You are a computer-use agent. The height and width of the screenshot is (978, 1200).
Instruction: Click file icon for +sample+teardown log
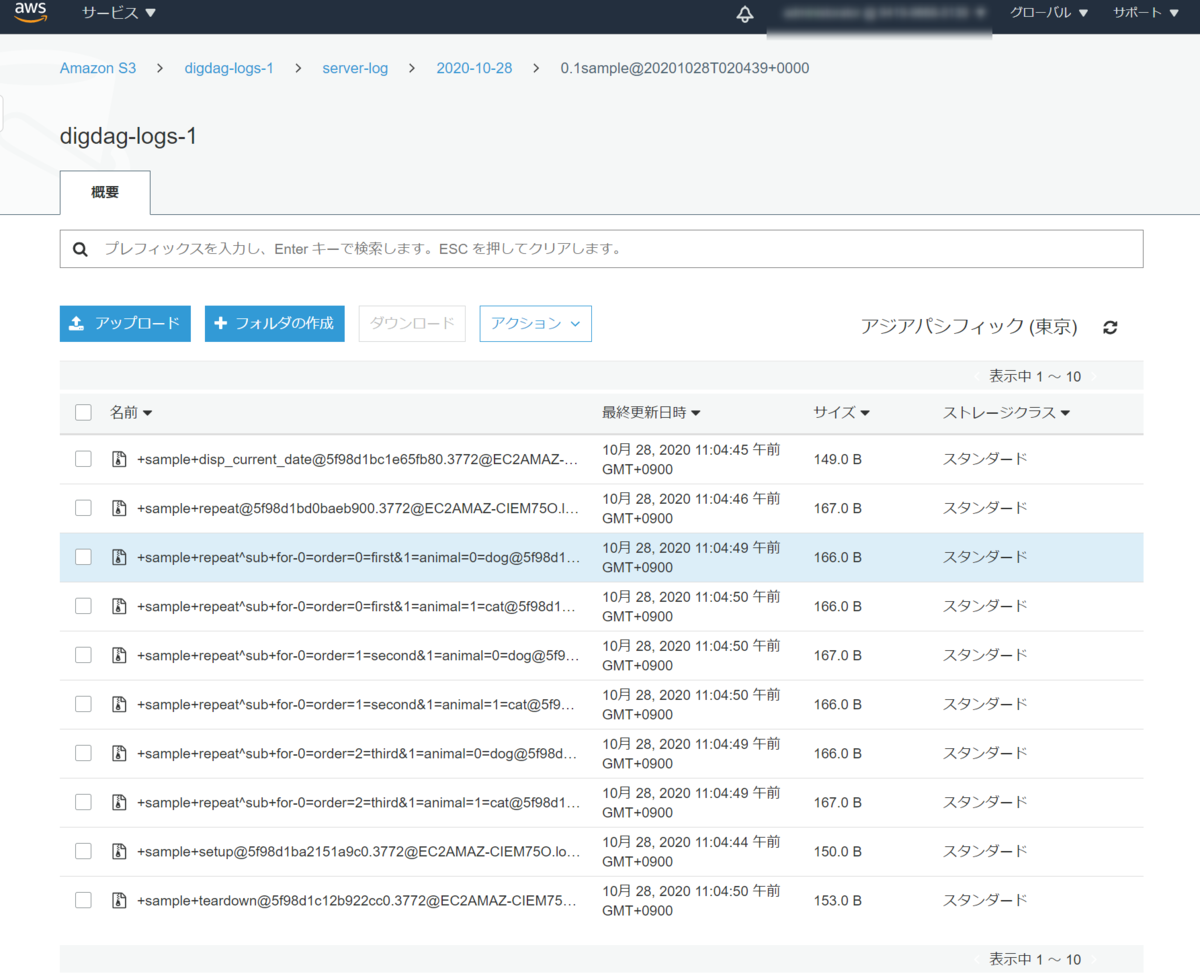119,900
